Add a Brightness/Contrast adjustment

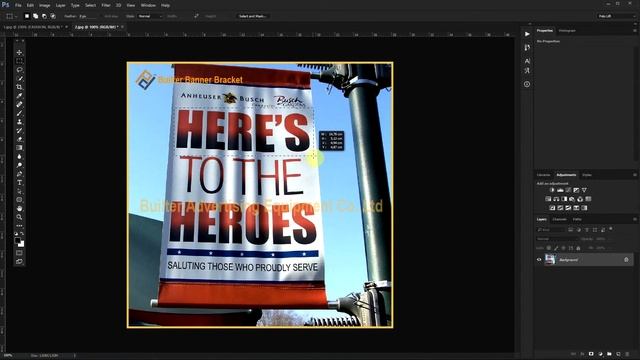(552, 190)
